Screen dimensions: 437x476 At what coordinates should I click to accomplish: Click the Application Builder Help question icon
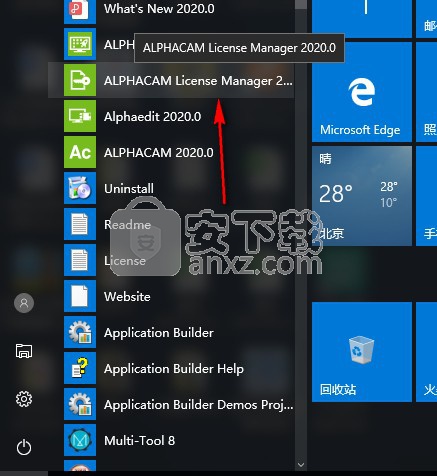(80, 368)
